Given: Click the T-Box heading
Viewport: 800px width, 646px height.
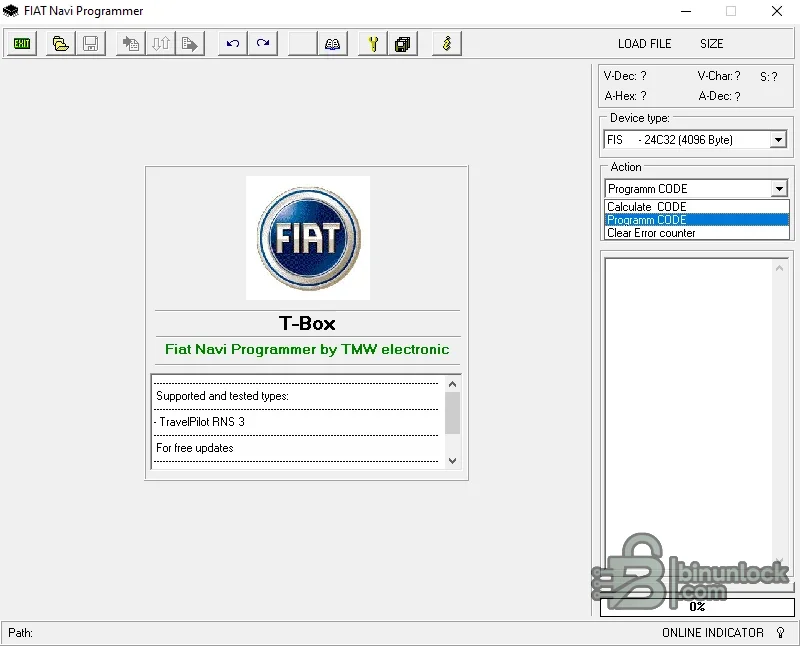Looking at the screenshot, I should tap(307, 324).
